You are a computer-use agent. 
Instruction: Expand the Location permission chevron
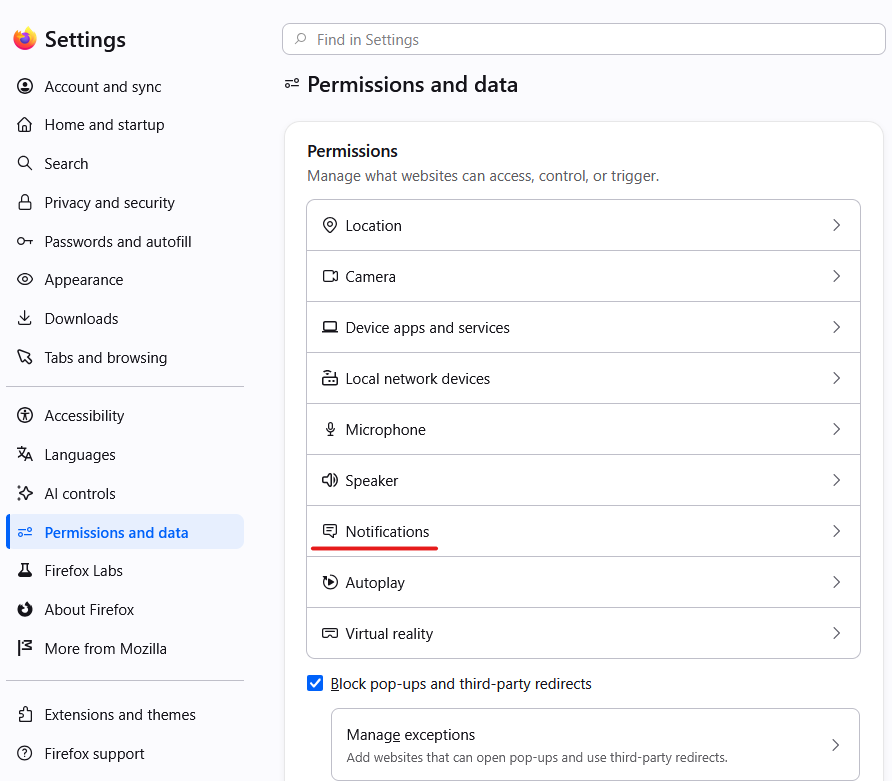tap(836, 225)
